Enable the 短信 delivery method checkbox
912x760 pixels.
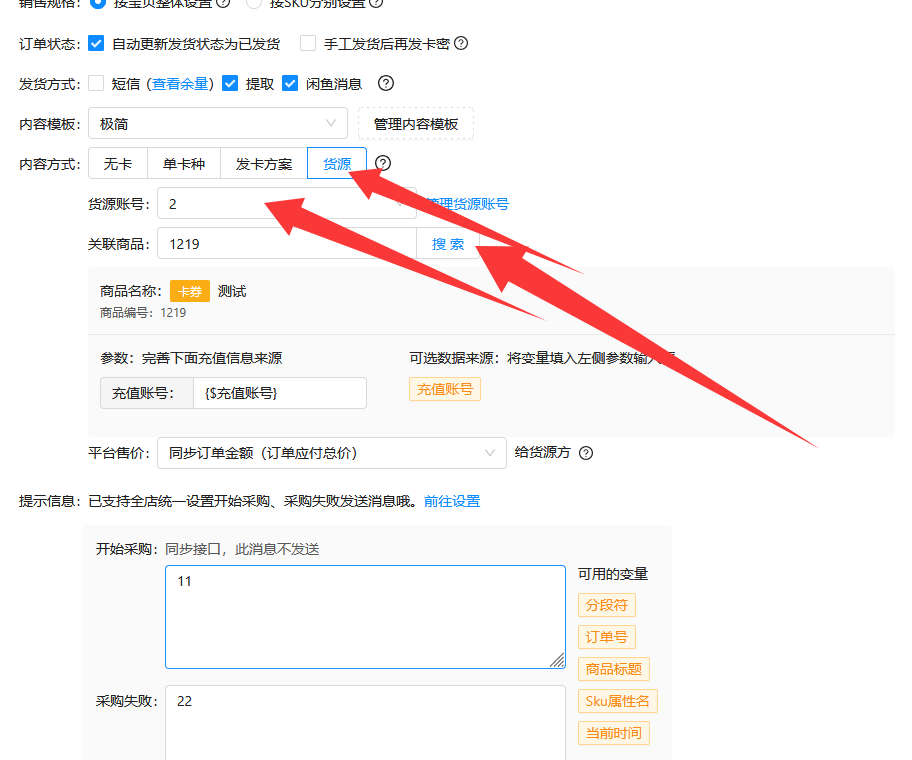[96, 84]
